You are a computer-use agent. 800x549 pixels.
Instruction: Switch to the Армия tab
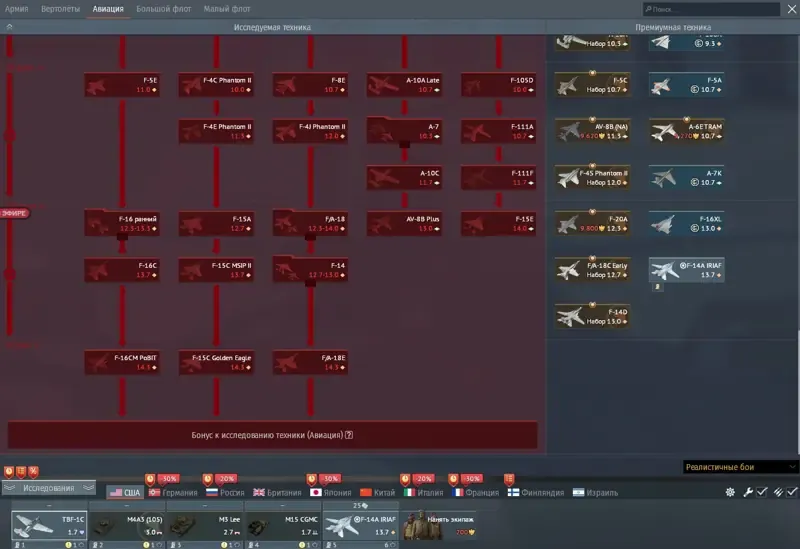coord(16,9)
